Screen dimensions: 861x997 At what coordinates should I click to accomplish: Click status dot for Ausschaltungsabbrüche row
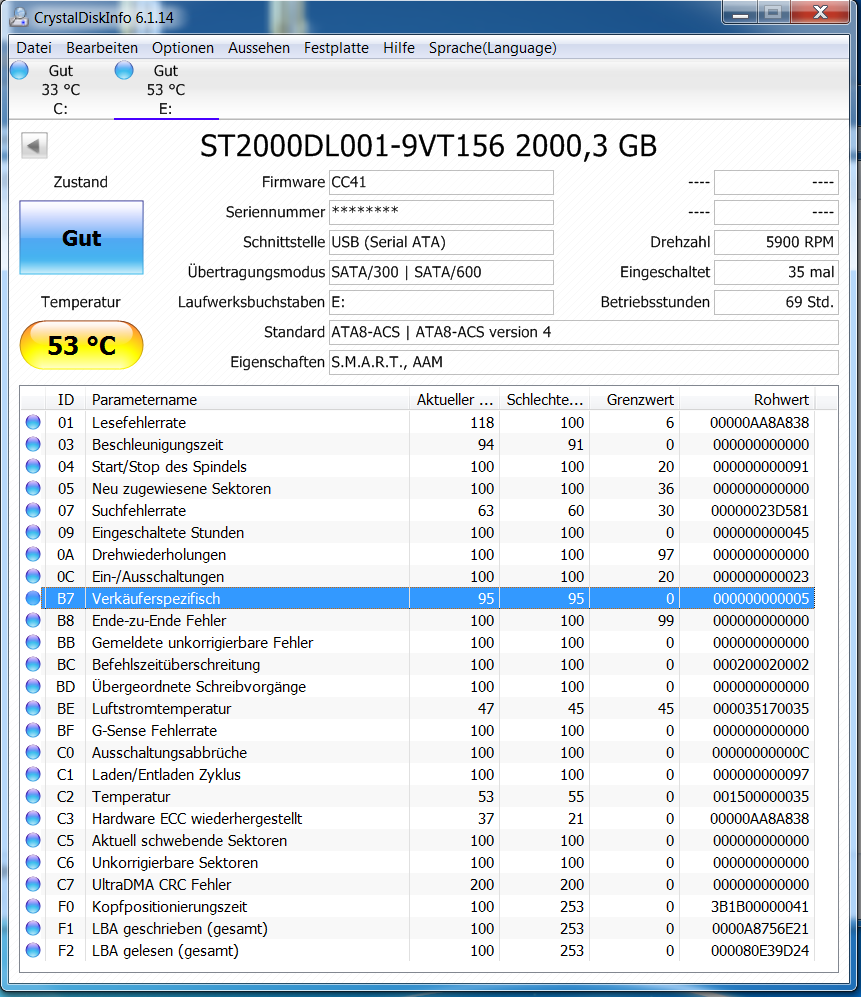33,752
